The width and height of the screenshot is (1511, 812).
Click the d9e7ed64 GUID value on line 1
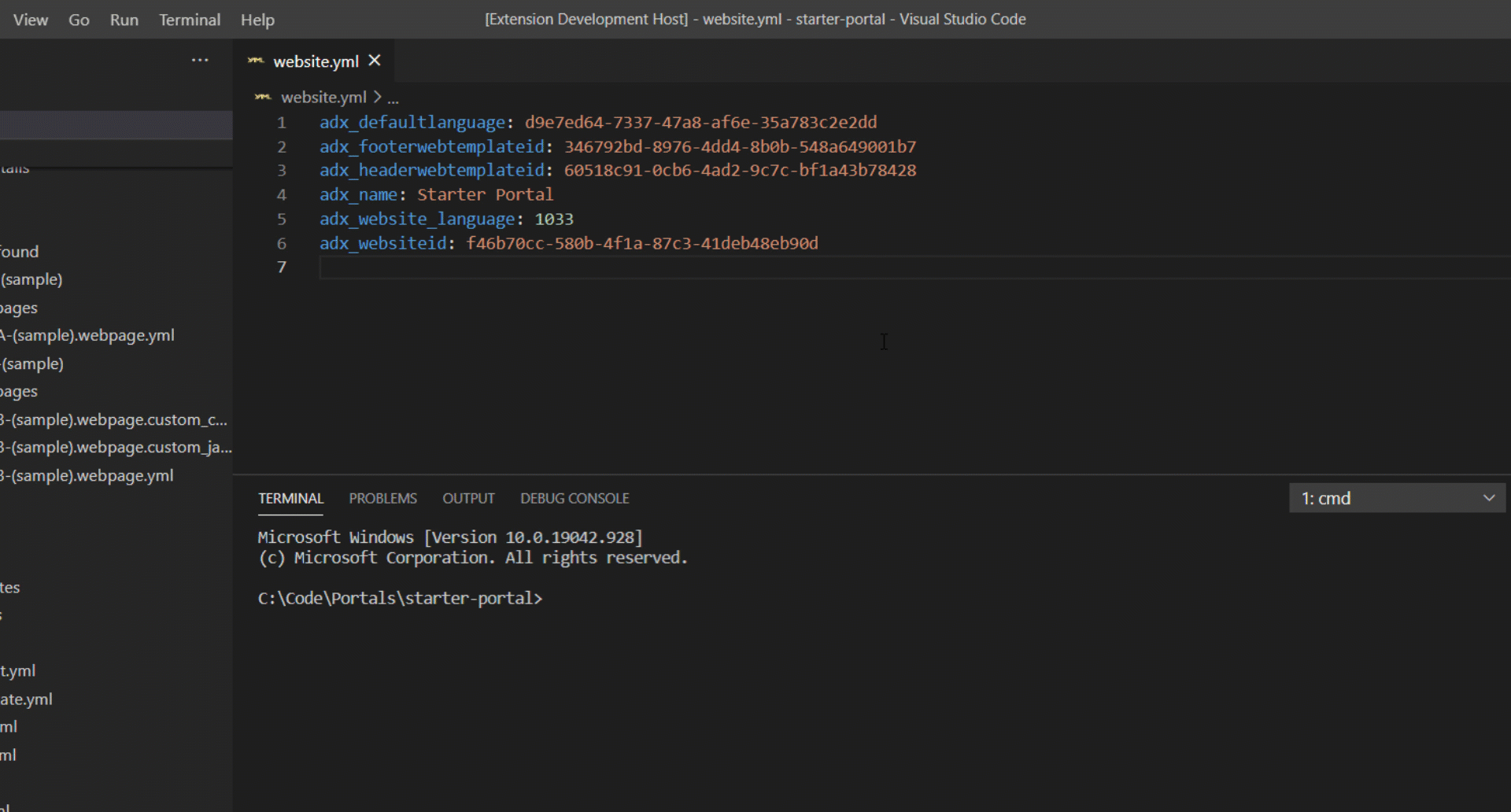(x=700, y=123)
